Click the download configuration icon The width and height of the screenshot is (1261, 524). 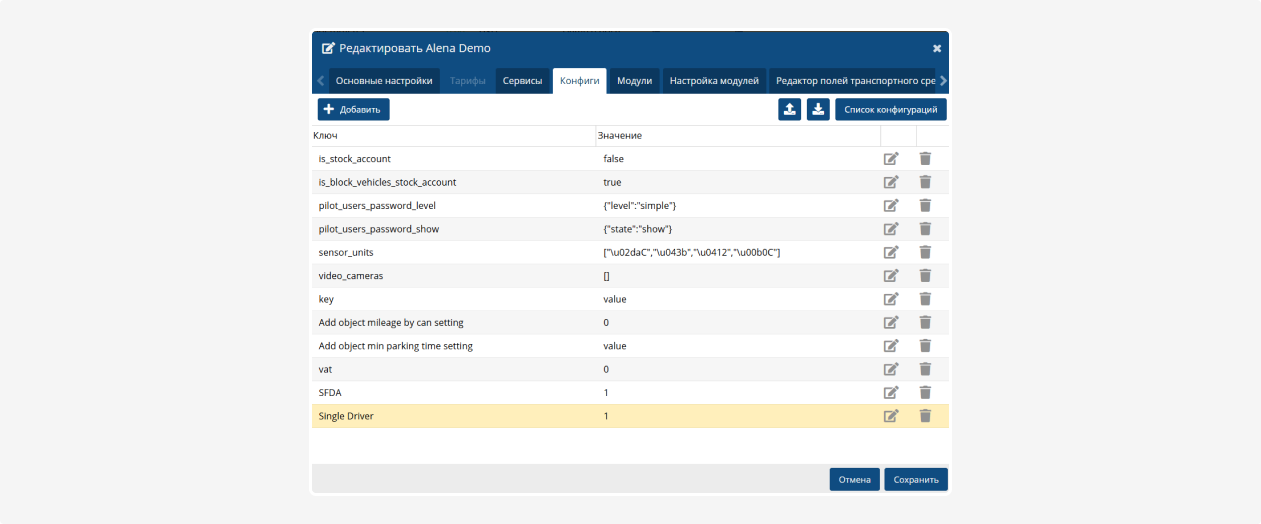[x=818, y=109]
